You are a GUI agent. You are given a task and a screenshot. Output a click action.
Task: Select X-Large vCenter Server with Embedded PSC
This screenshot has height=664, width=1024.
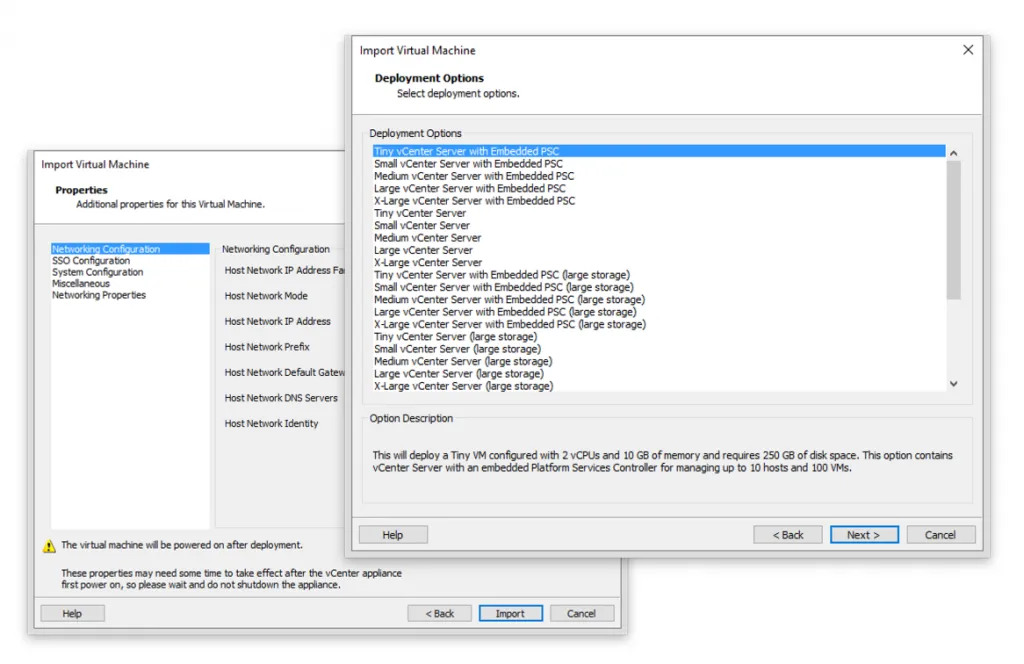[x=659, y=201]
